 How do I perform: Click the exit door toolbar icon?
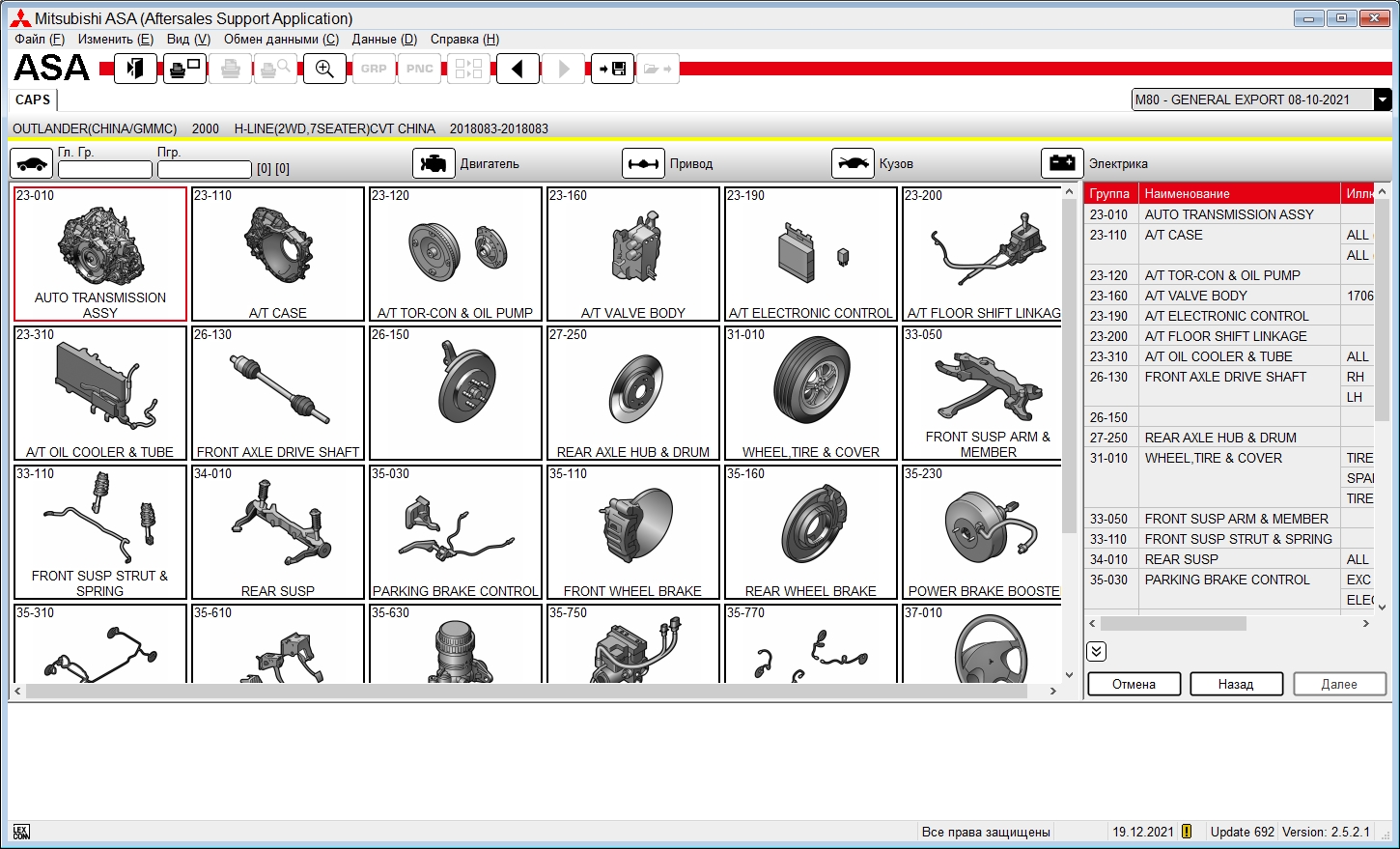(x=135, y=69)
